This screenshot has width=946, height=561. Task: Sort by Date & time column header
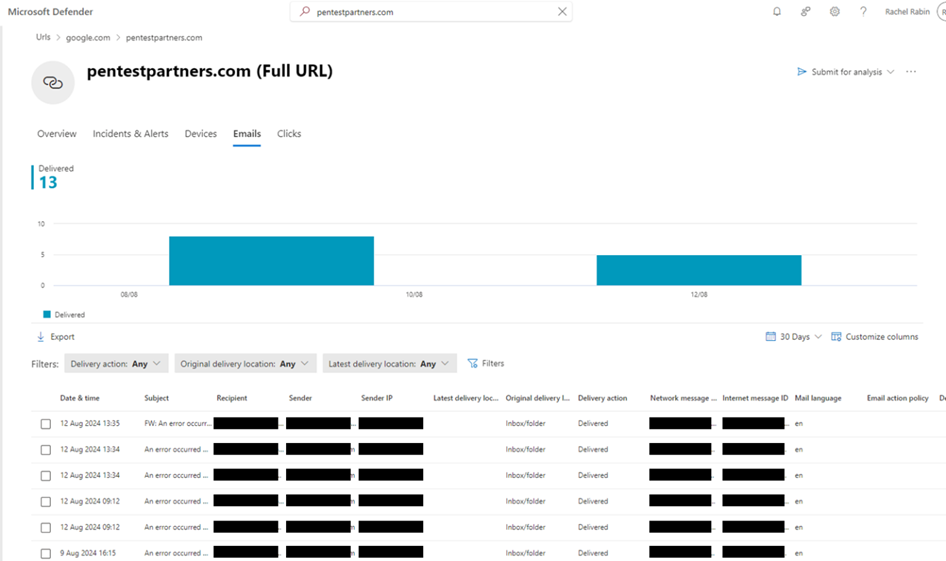(80, 398)
